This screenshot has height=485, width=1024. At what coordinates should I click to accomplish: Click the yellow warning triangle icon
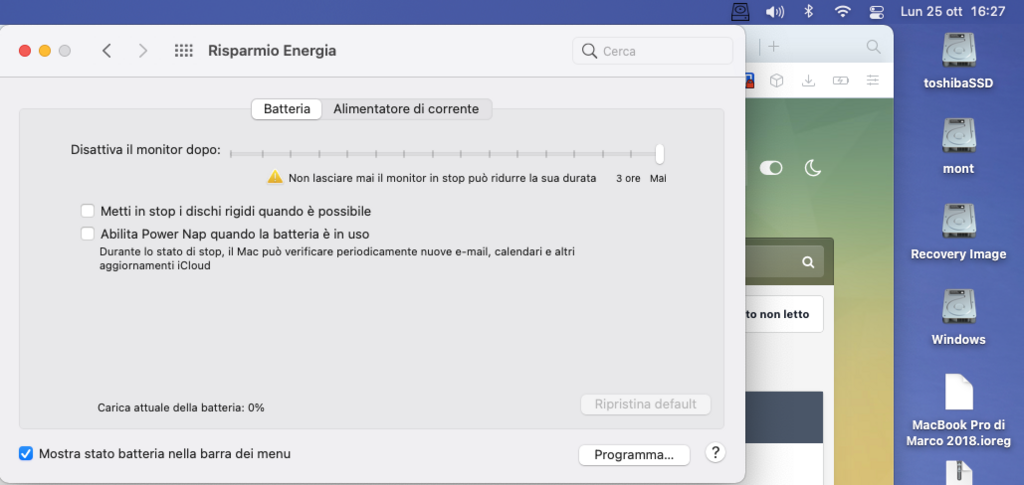coord(275,177)
